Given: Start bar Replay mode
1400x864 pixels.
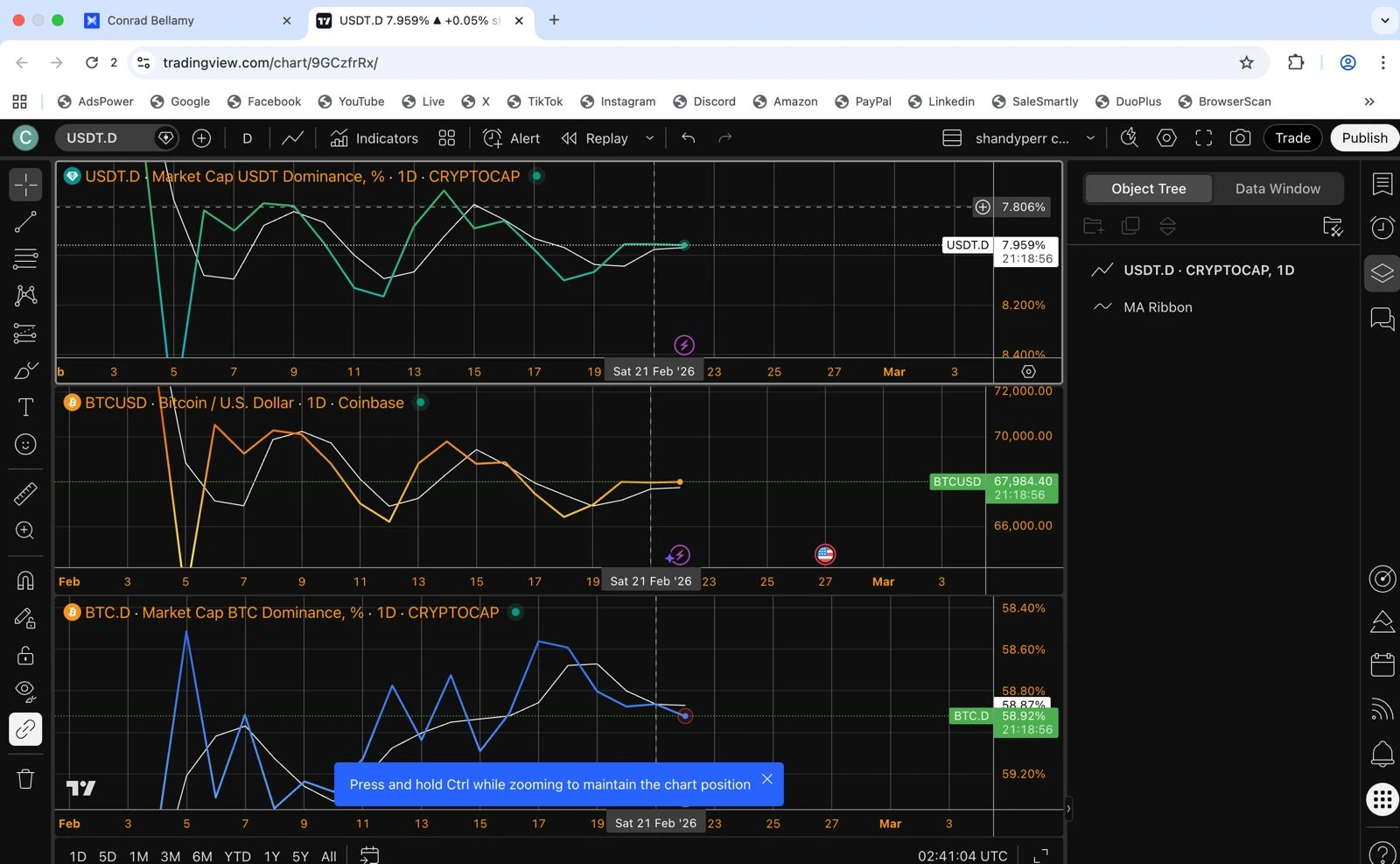Looking at the screenshot, I should click(595, 138).
